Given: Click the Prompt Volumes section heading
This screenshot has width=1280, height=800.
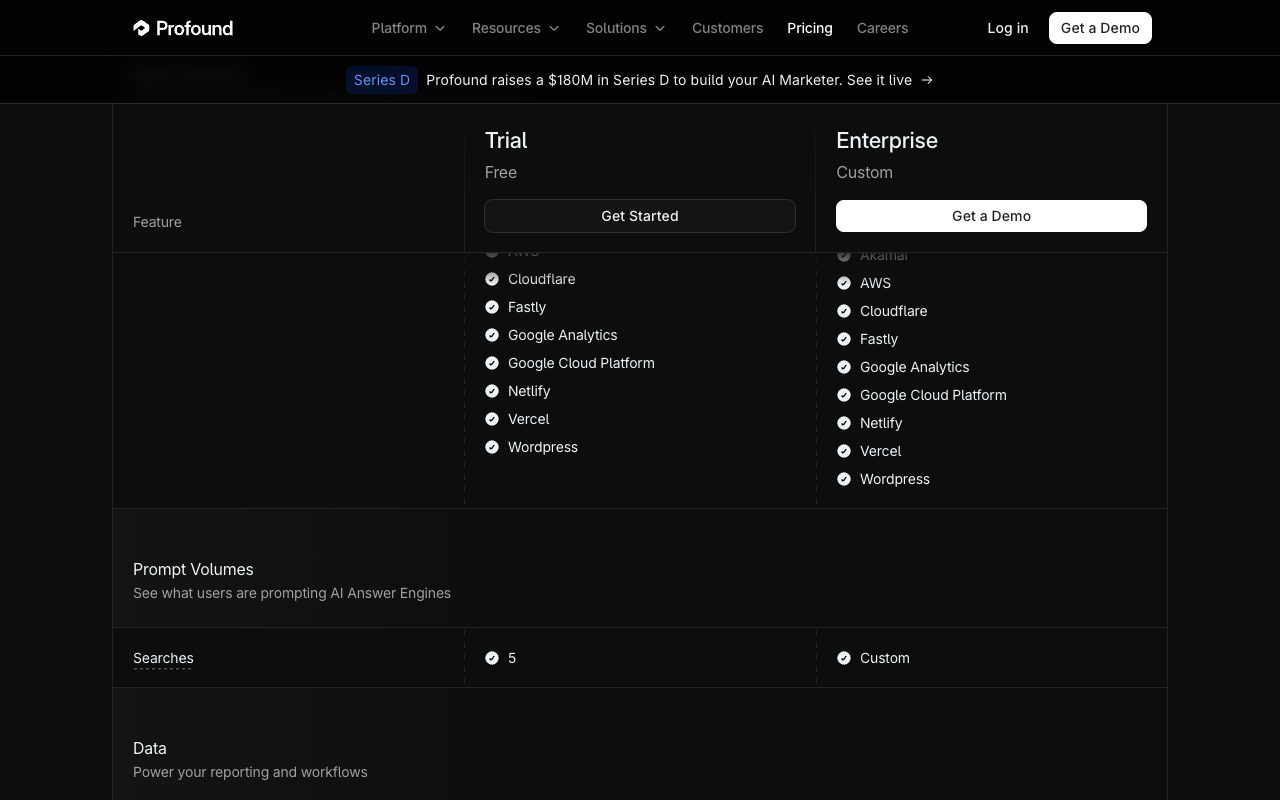Looking at the screenshot, I should pos(193,569).
